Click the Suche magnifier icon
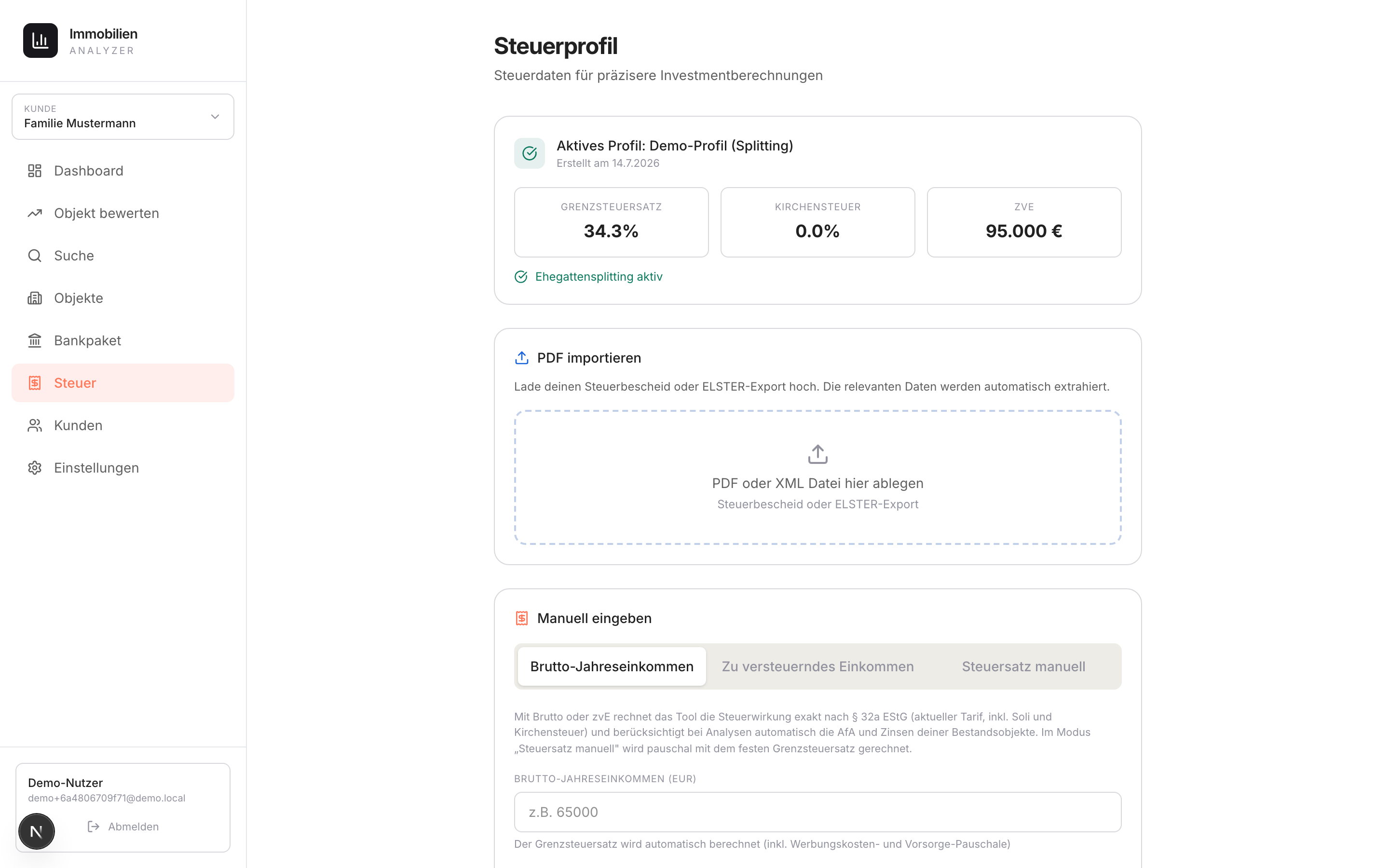Screen dimensions: 1389x868 [35, 256]
